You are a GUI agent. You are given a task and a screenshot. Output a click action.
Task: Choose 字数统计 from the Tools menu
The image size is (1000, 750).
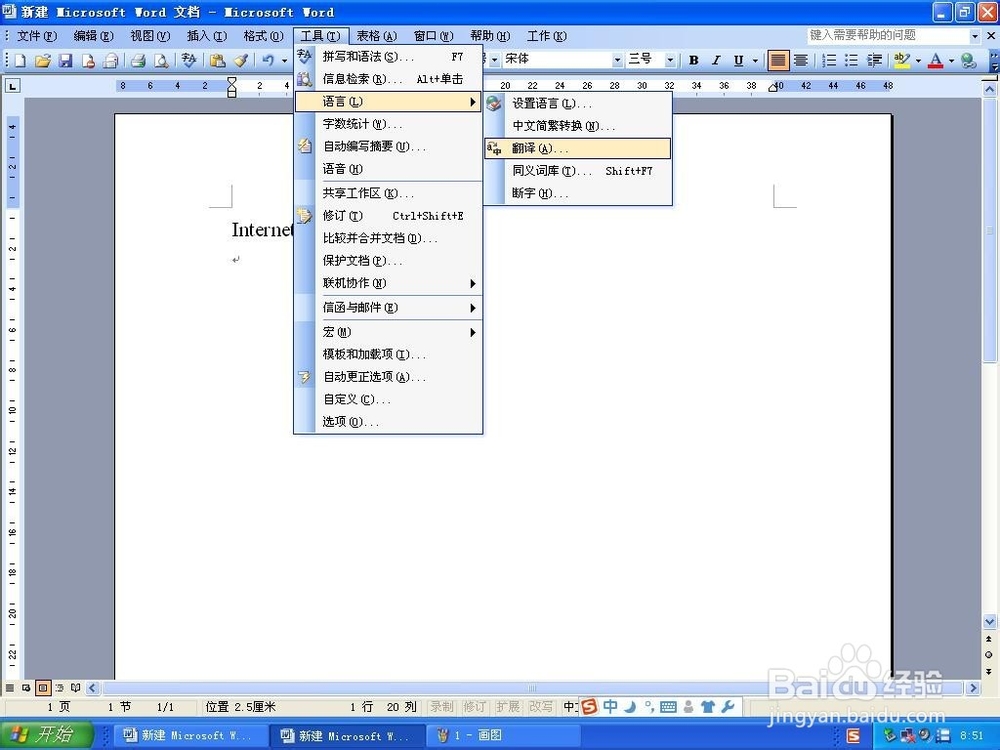(388, 124)
